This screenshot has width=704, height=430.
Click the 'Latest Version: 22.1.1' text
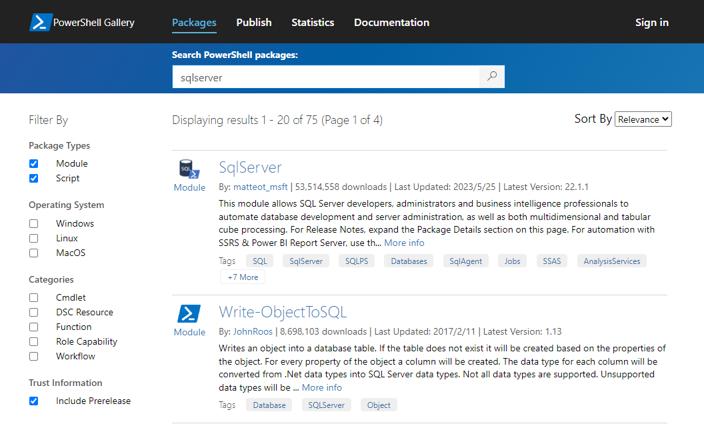(x=546, y=187)
